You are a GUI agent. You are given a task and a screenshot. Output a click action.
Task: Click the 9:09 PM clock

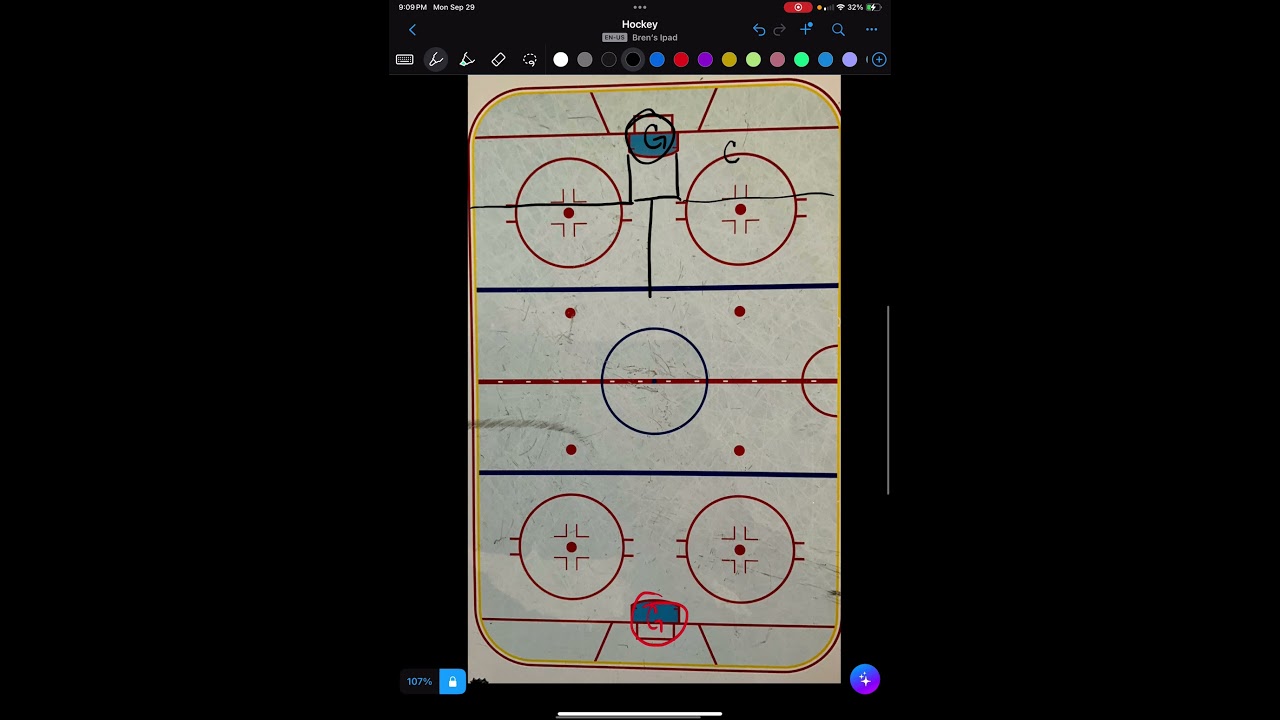tap(413, 7)
